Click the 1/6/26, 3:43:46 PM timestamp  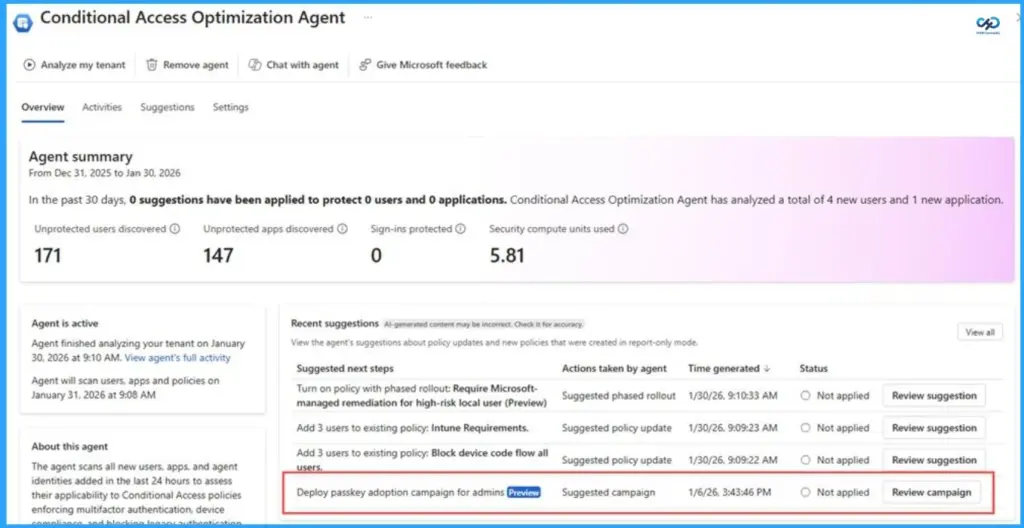[729, 492]
